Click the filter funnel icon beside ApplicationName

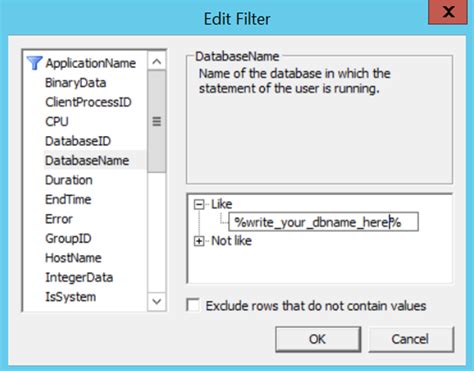[x=34, y=63]
